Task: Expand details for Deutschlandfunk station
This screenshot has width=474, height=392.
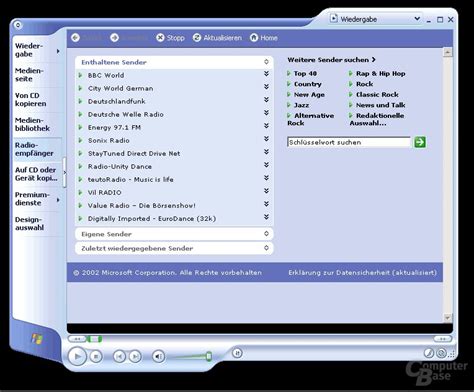Action: pos(266,100)
